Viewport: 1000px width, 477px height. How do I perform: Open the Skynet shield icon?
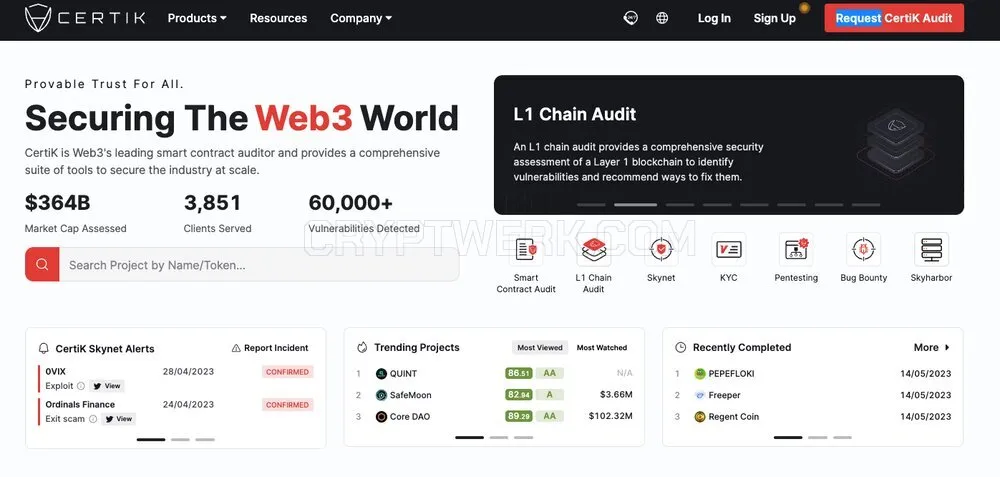pos(661,249)
